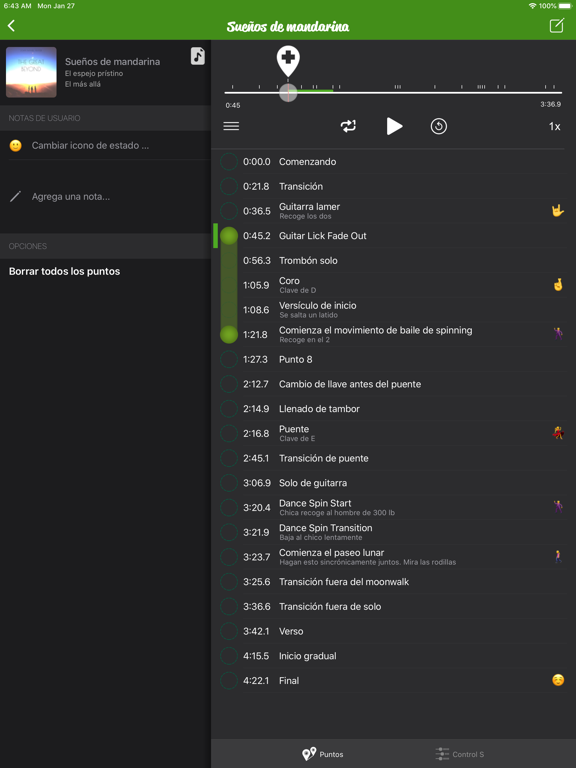Image resolution: width=576 pixels, height=768 pixels.
Task: Select loop circle for Final point
Action: coord(229,680)
